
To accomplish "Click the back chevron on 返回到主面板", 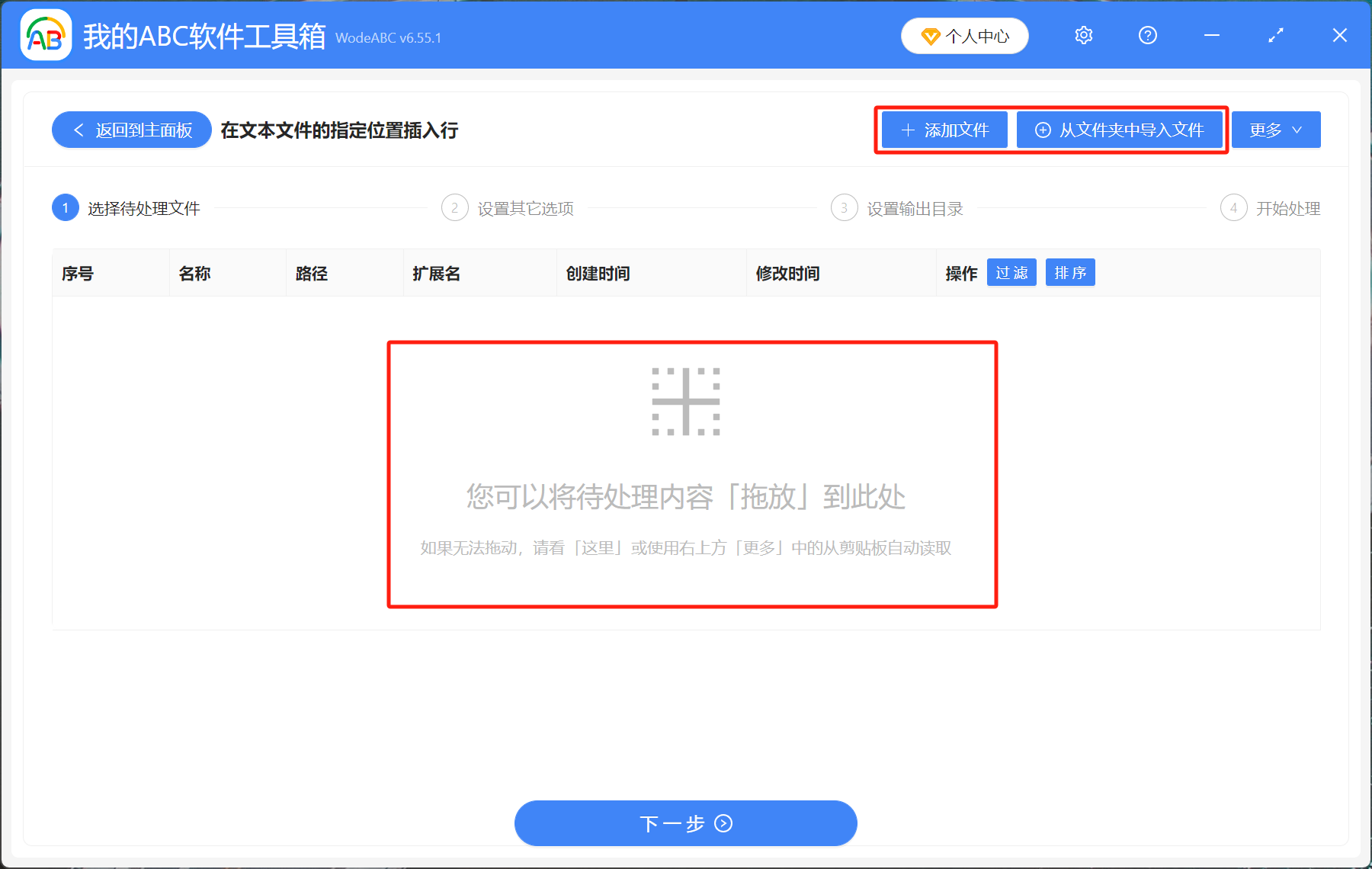I will 79,130.
